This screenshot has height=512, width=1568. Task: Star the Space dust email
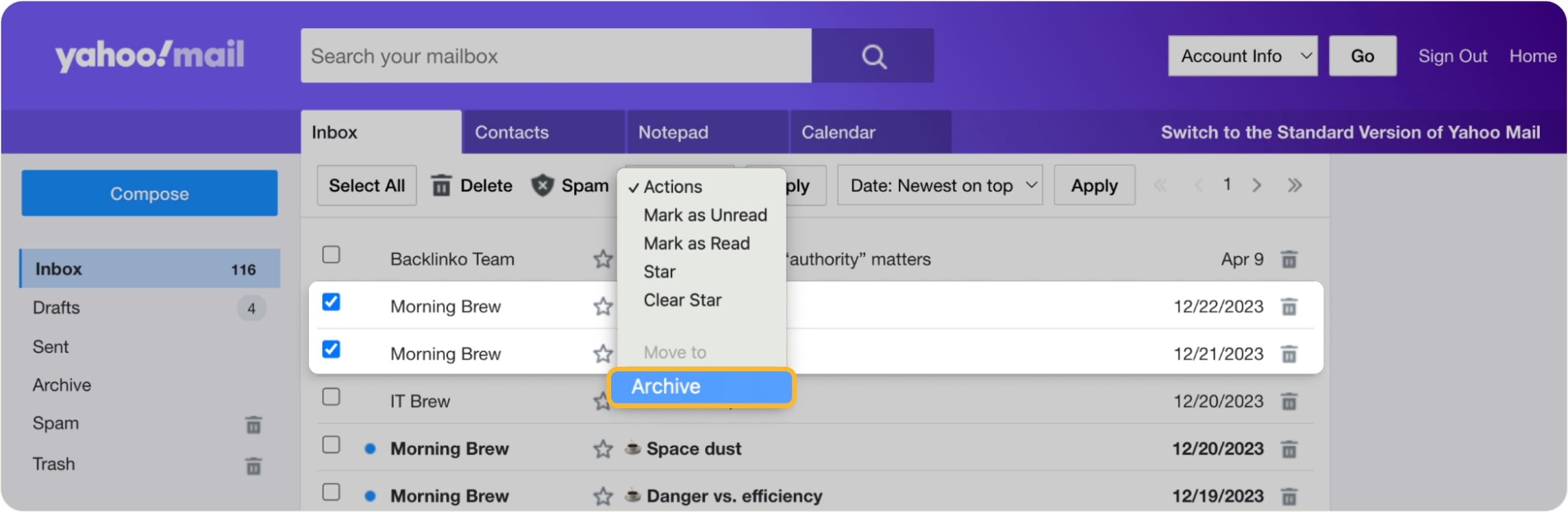click(x=602, y=449)
